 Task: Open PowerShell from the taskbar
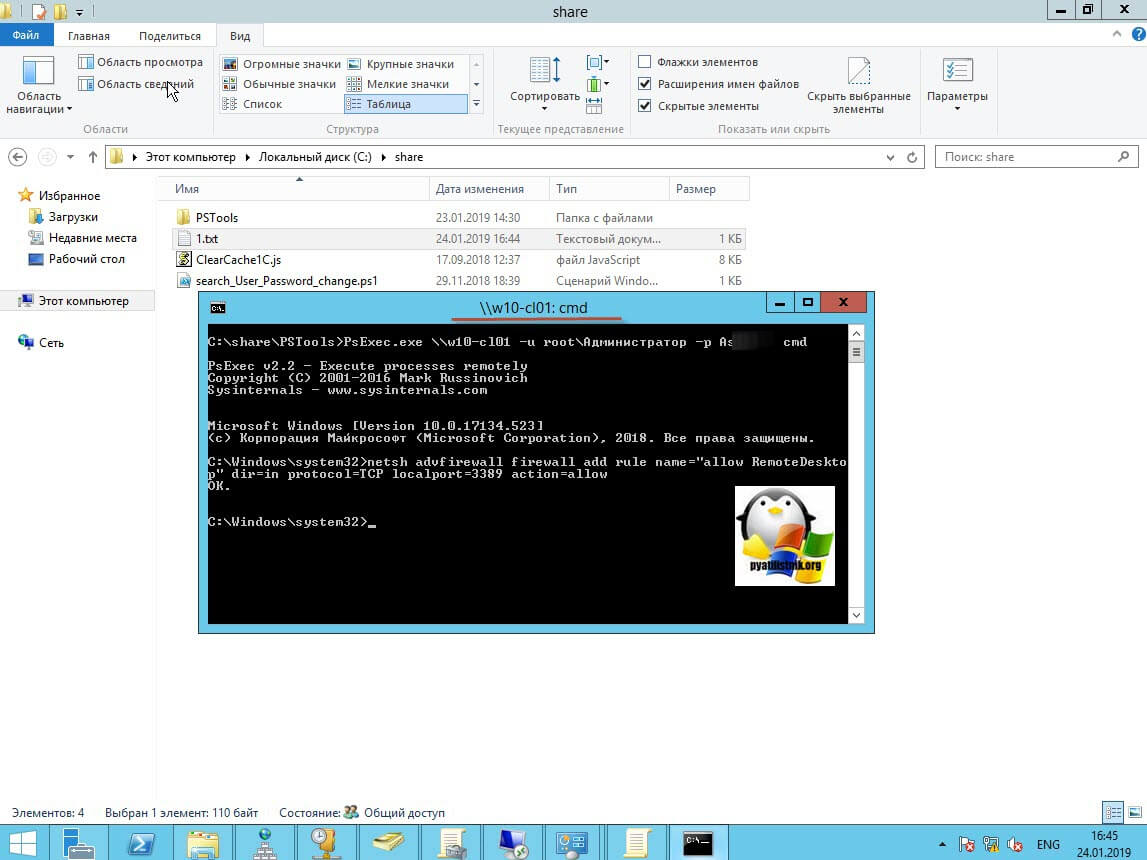pyautogui.click(x=140, y=843)
